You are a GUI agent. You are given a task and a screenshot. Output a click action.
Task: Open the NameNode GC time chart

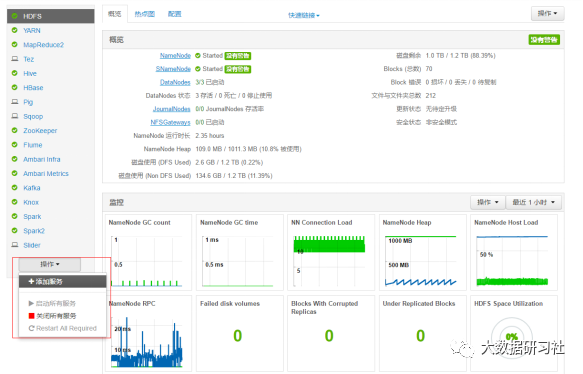pyautogui.click(x=239, y=252)
